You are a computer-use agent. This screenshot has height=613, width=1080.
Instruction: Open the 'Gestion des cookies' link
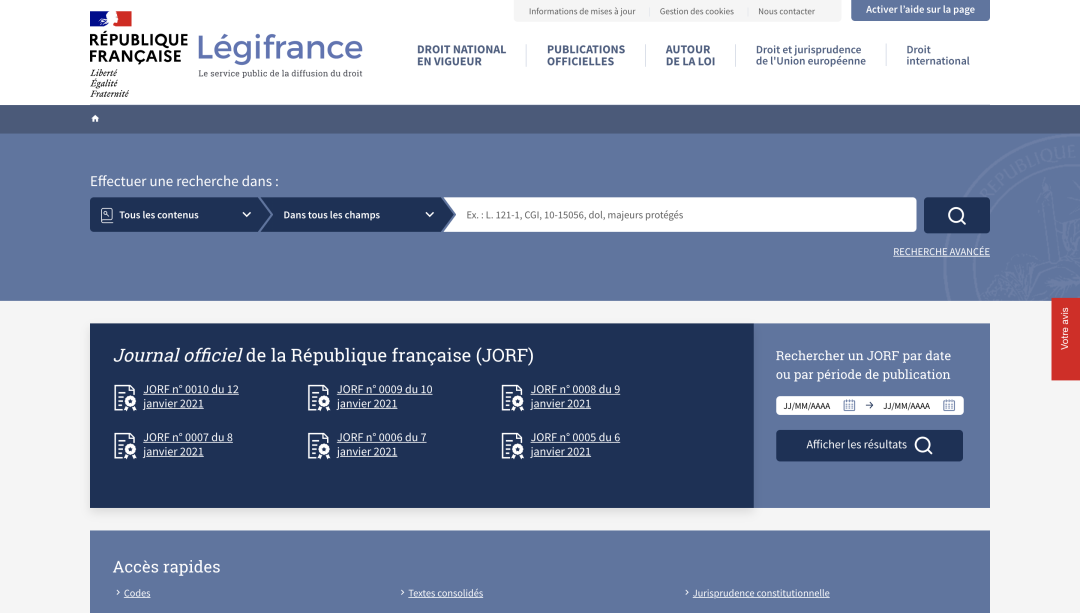tap(696, 12)
